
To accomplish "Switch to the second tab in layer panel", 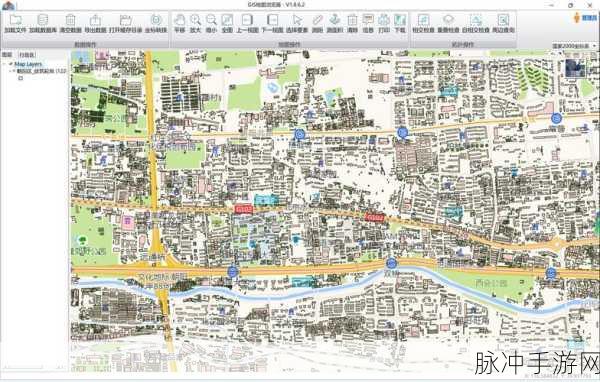I will pos(27,55).
